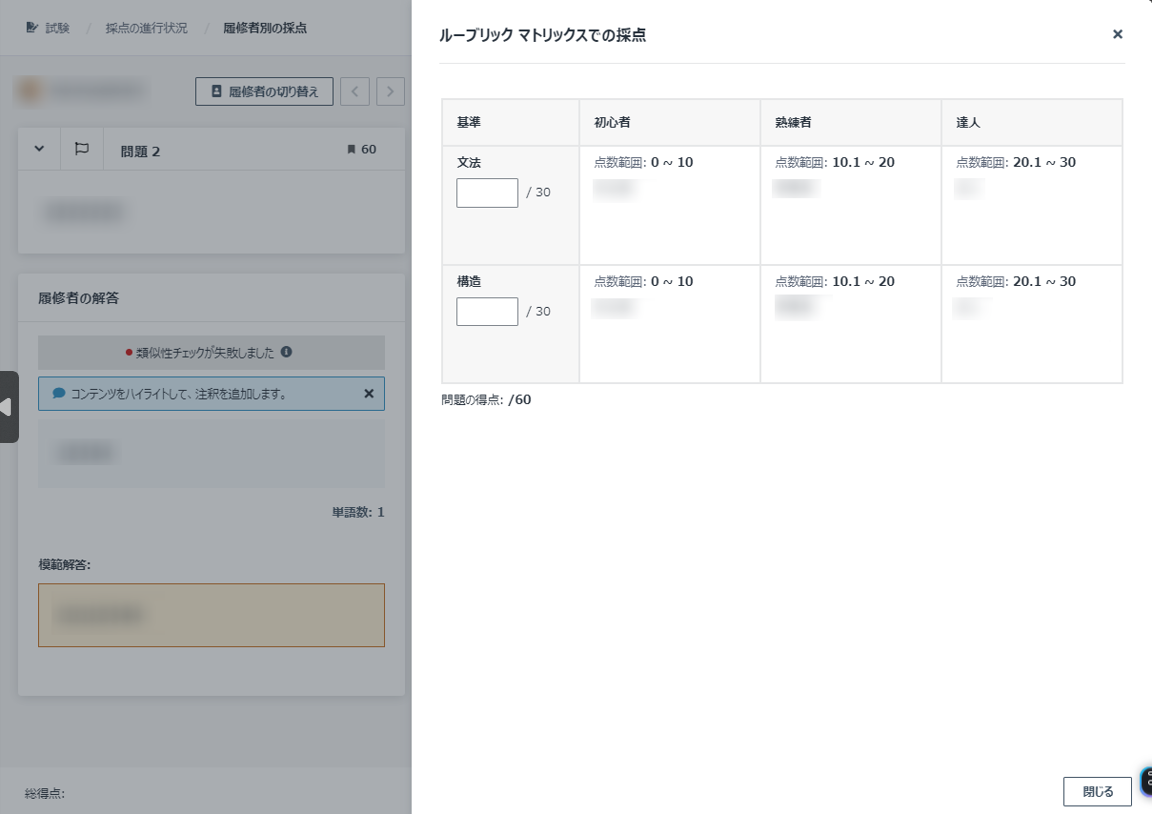Screen dimensions: 1152x814
Task: Close the rubric matrix dialog with X
Action: [x=1117, y=34]
